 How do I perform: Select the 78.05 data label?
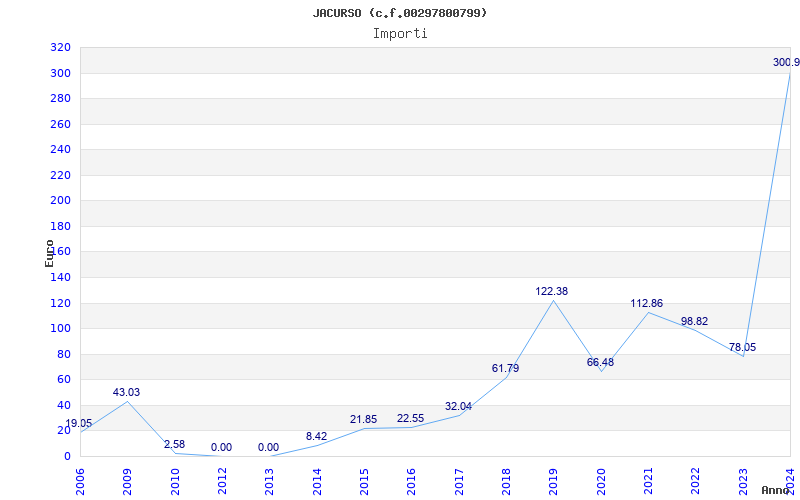pos(742,347)
